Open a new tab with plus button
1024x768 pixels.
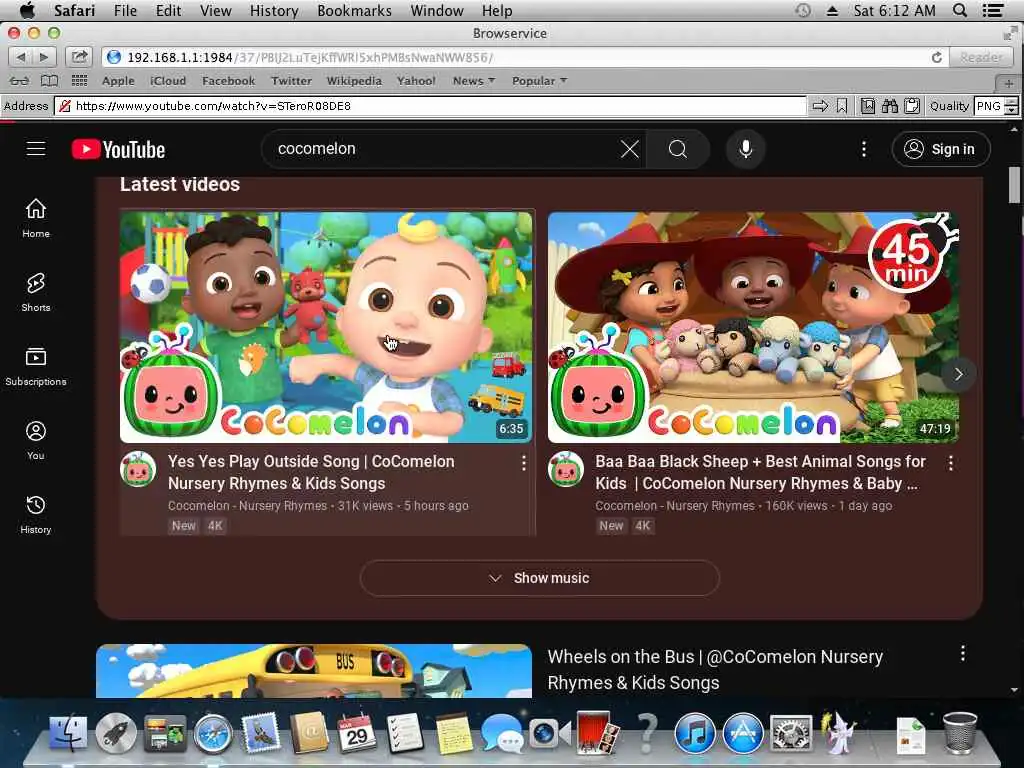click(x=1009, y=83)
